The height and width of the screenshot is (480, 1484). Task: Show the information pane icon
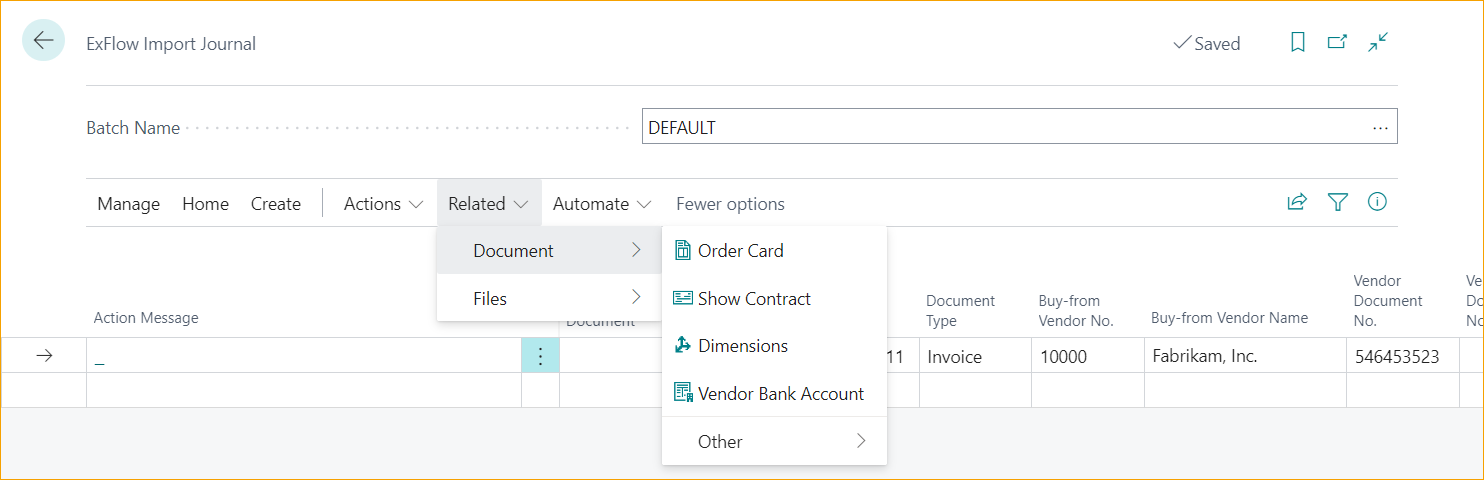(1377, 203)
